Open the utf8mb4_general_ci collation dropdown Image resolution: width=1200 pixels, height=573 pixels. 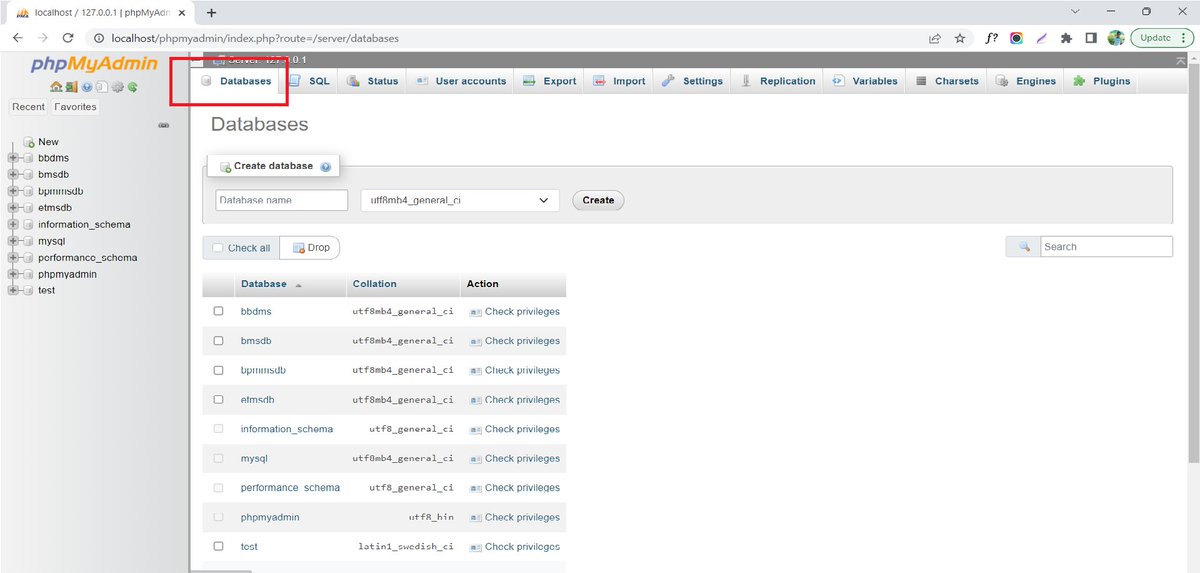click(460, 200)
